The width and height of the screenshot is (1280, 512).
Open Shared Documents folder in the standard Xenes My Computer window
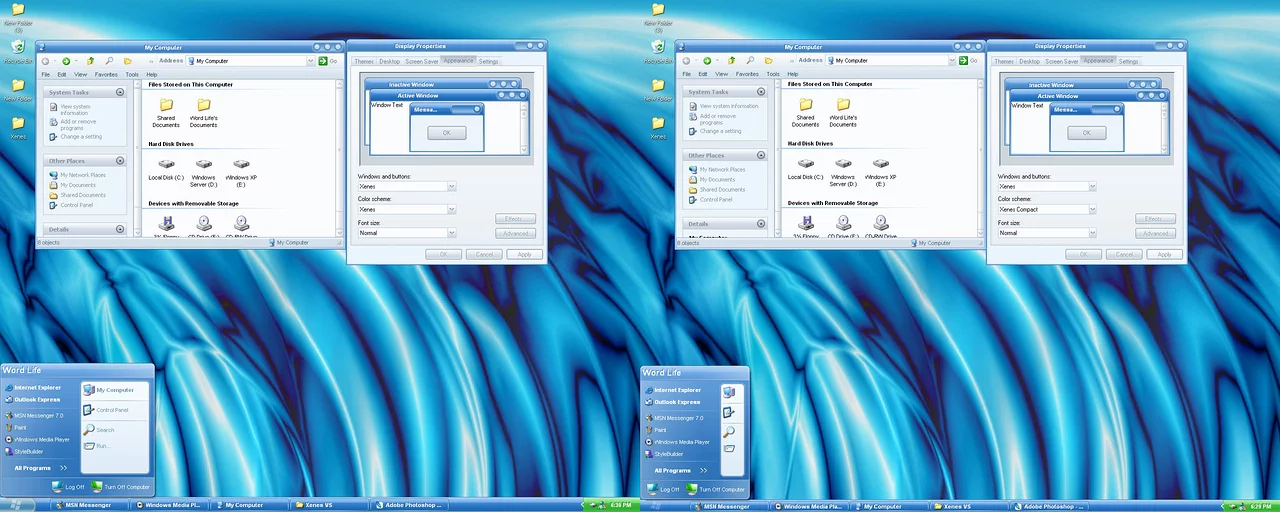(x=166, y=110)
